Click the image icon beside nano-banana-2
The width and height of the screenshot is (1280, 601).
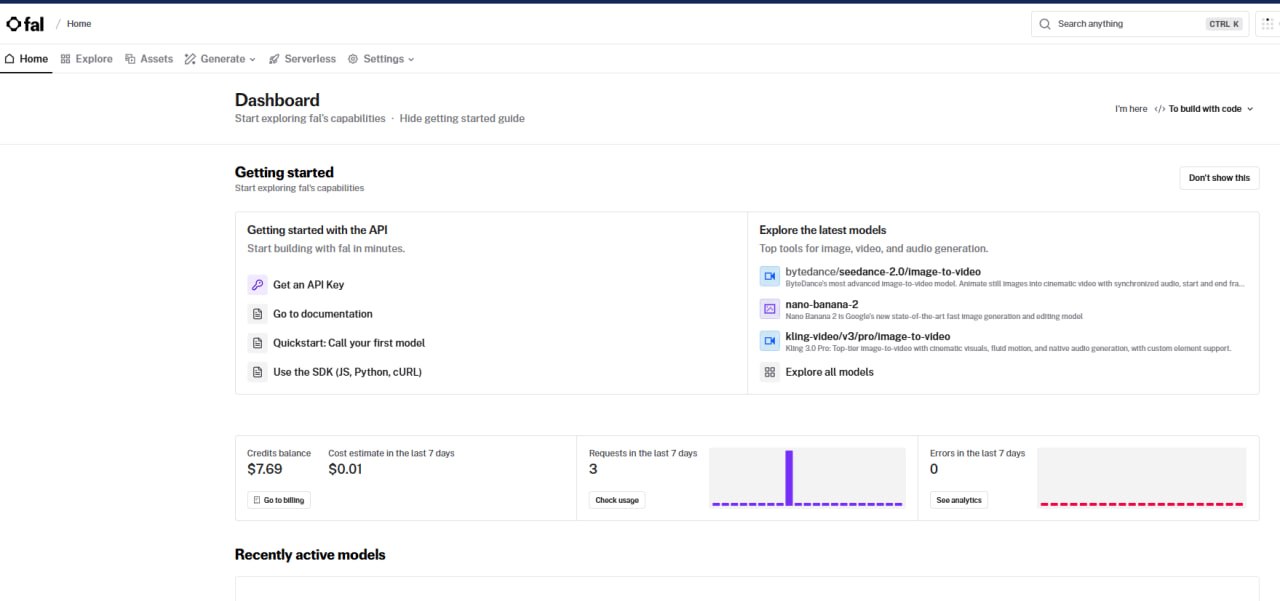pyautogui.click(x=769, y=309)
